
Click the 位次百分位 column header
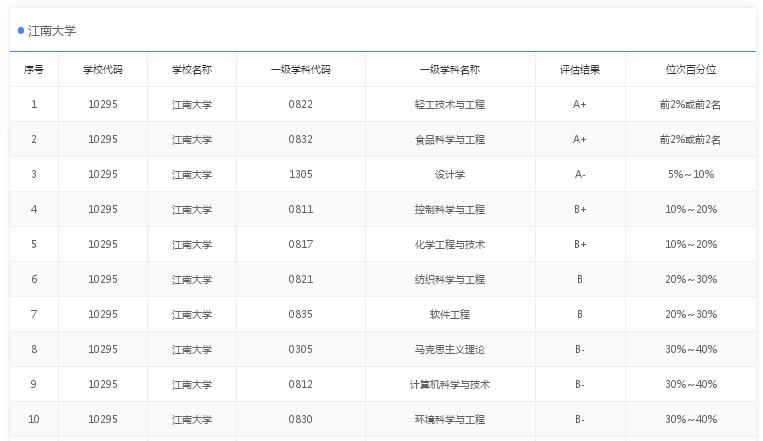[691, 70]
